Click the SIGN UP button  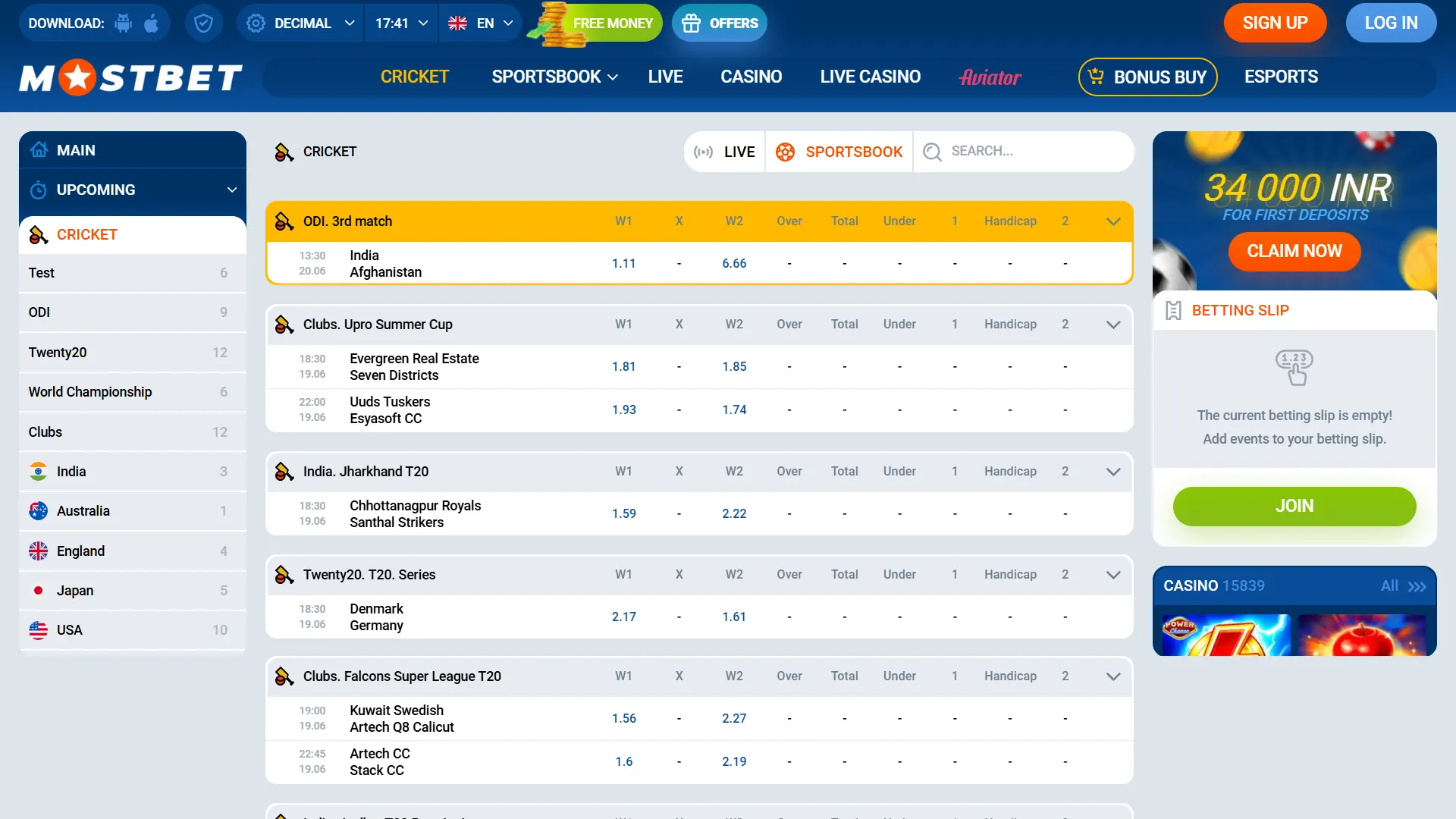[1275, 23]
